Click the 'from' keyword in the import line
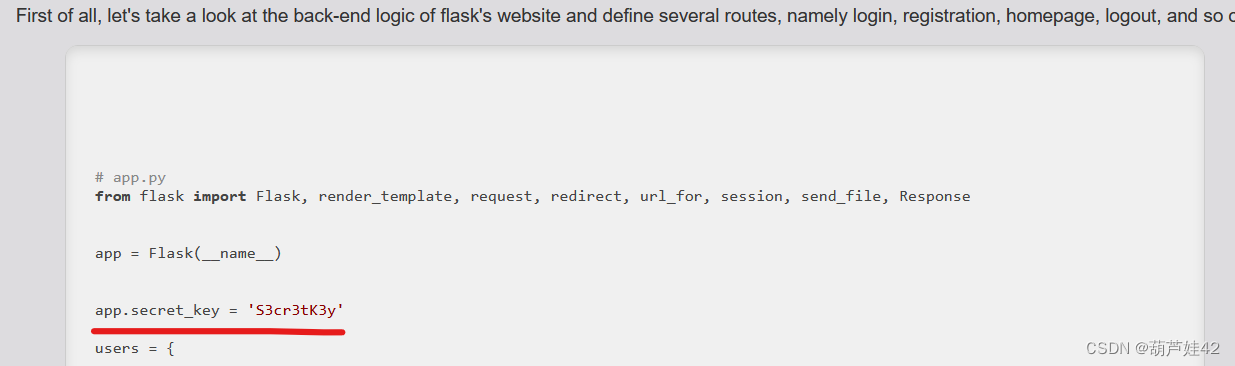Viewport: 1235px width, 366px height. coord(113,196)
